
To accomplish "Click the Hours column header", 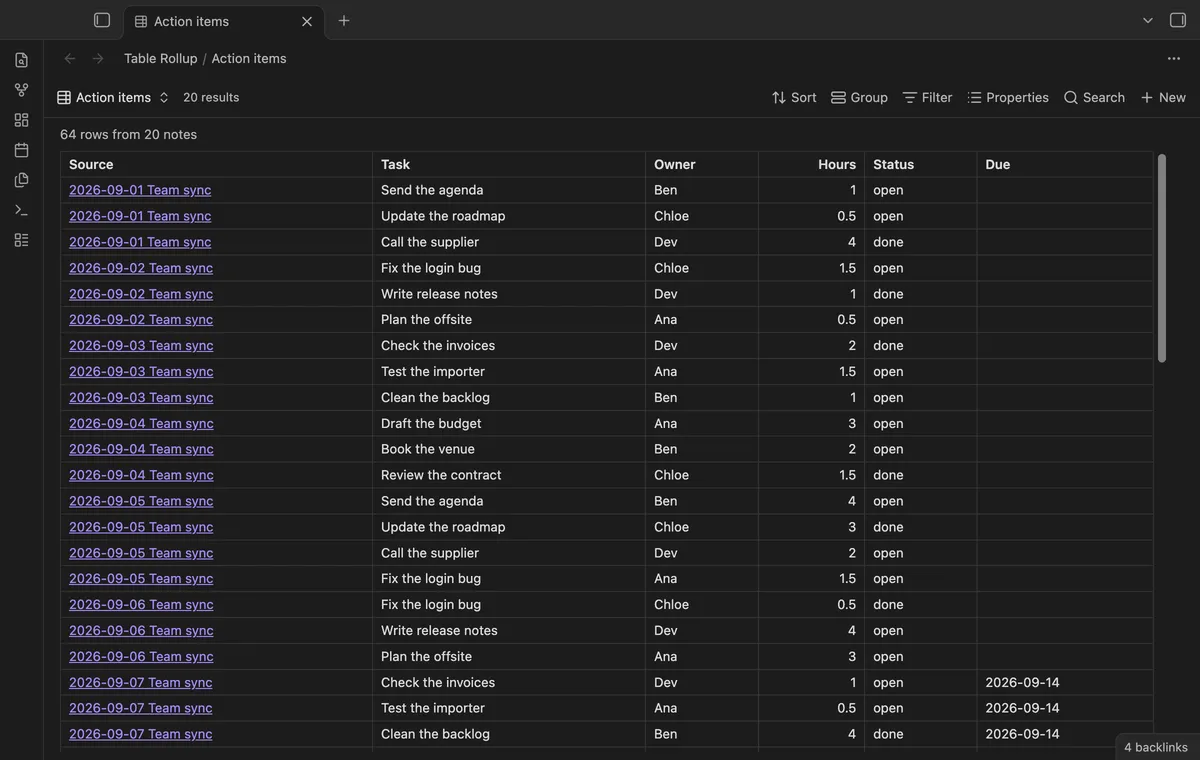I will [811, 164].
